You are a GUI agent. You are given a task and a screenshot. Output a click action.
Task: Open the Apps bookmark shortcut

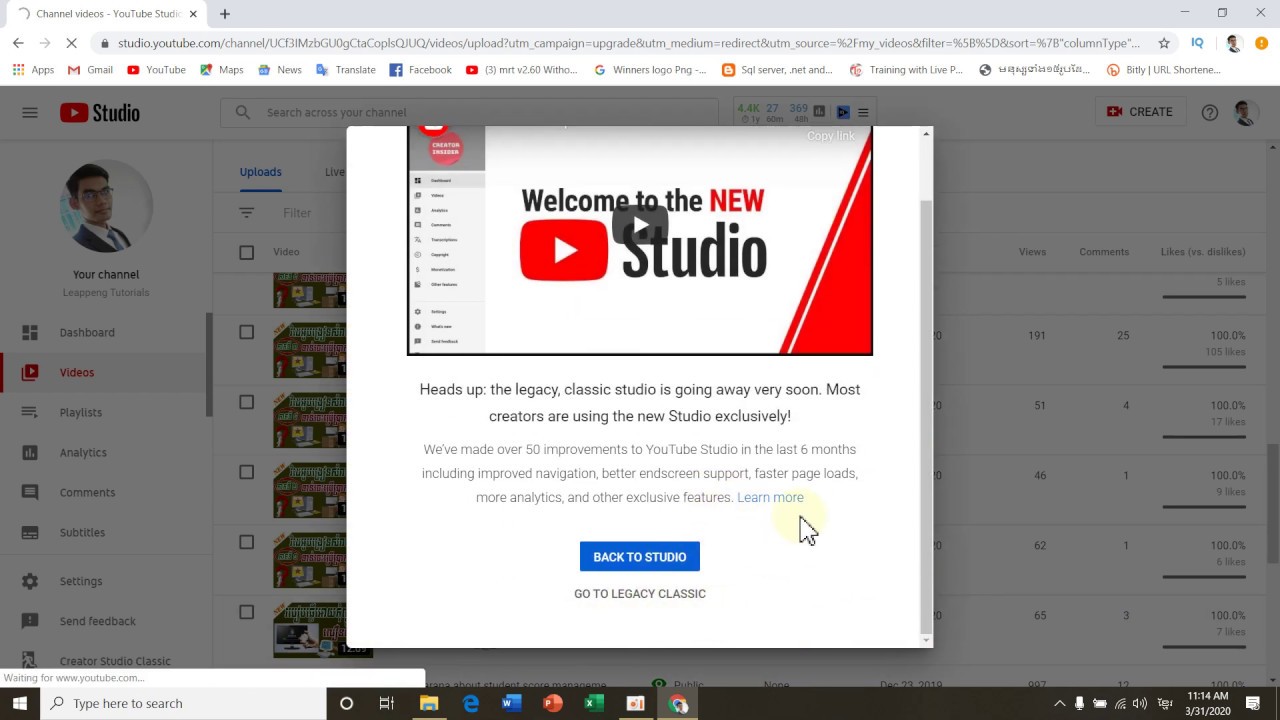33,70
